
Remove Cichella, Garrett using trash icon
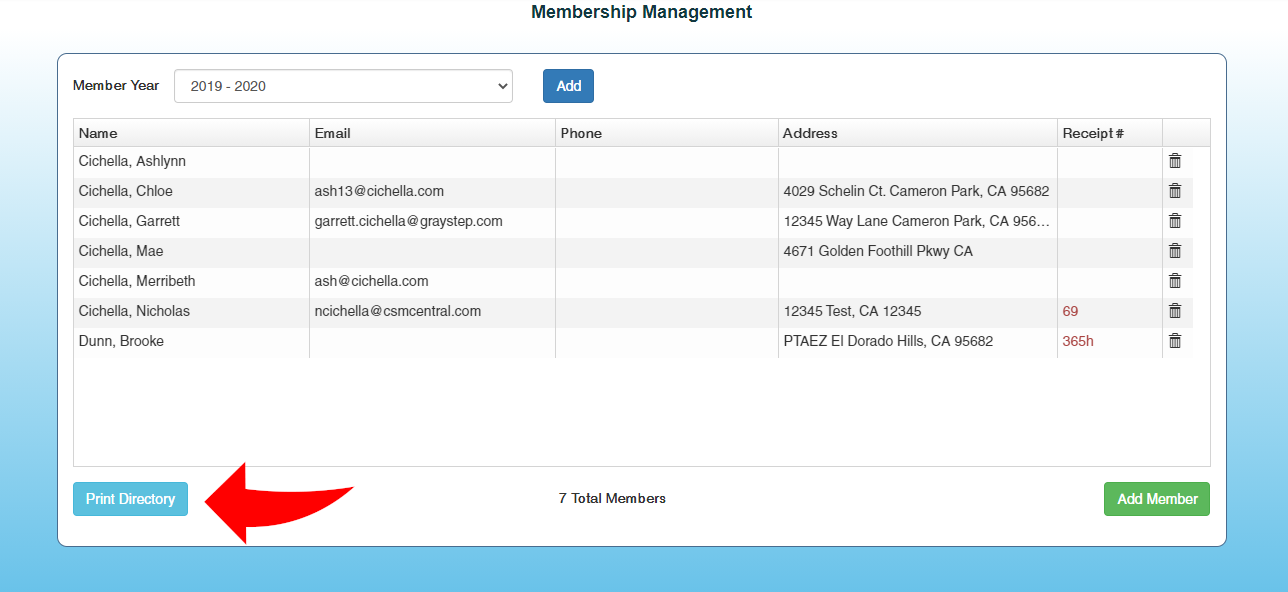coord(1175,221)
